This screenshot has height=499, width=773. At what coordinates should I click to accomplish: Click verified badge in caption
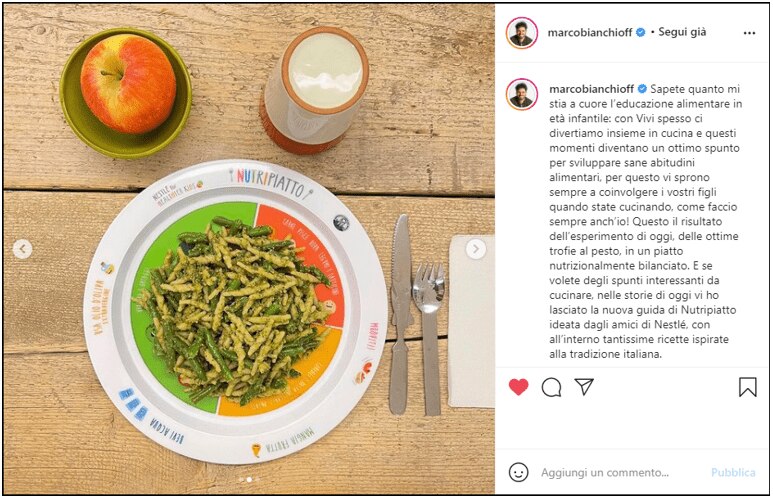pyautogui.click(x=642, y=89)
